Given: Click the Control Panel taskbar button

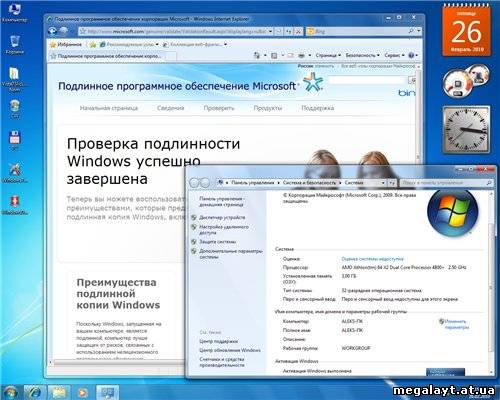Looking at the screenshot, I should 107,392.
